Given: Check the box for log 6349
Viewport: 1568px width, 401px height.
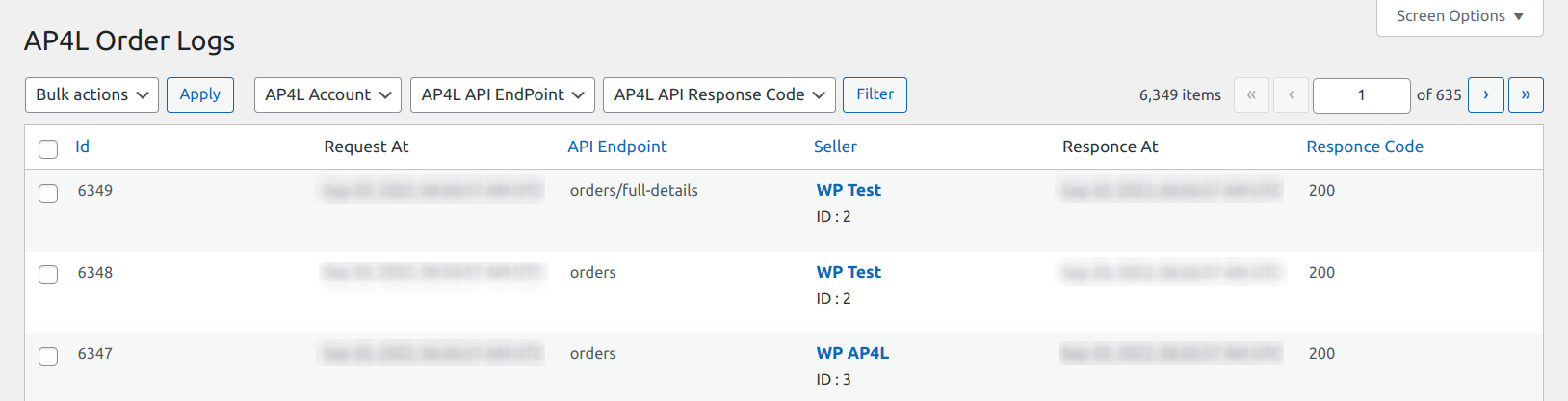Looking at the screenshot, I should coord(48,193).
